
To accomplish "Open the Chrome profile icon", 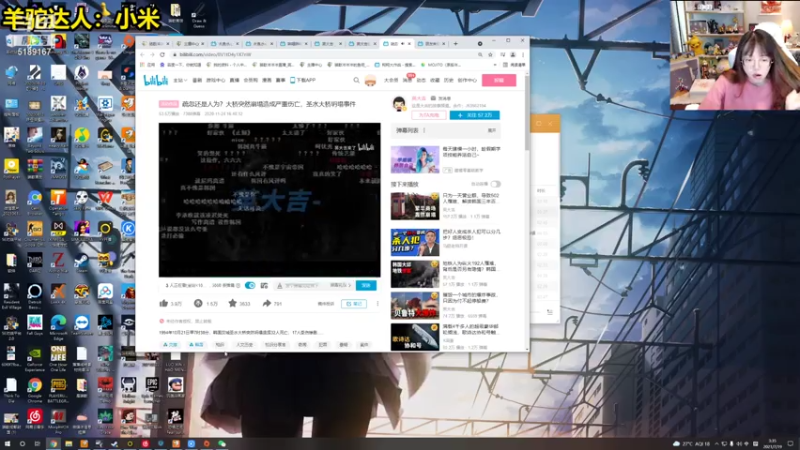I will click(x=513, y=55).
